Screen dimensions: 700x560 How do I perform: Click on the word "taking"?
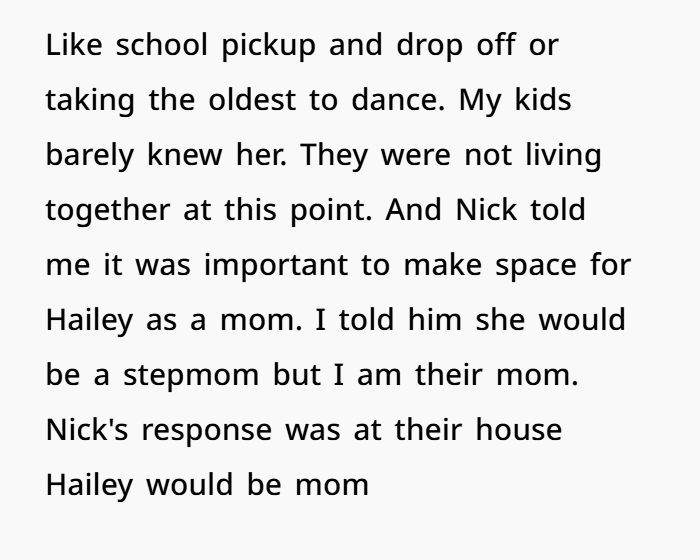coord(92,101)
